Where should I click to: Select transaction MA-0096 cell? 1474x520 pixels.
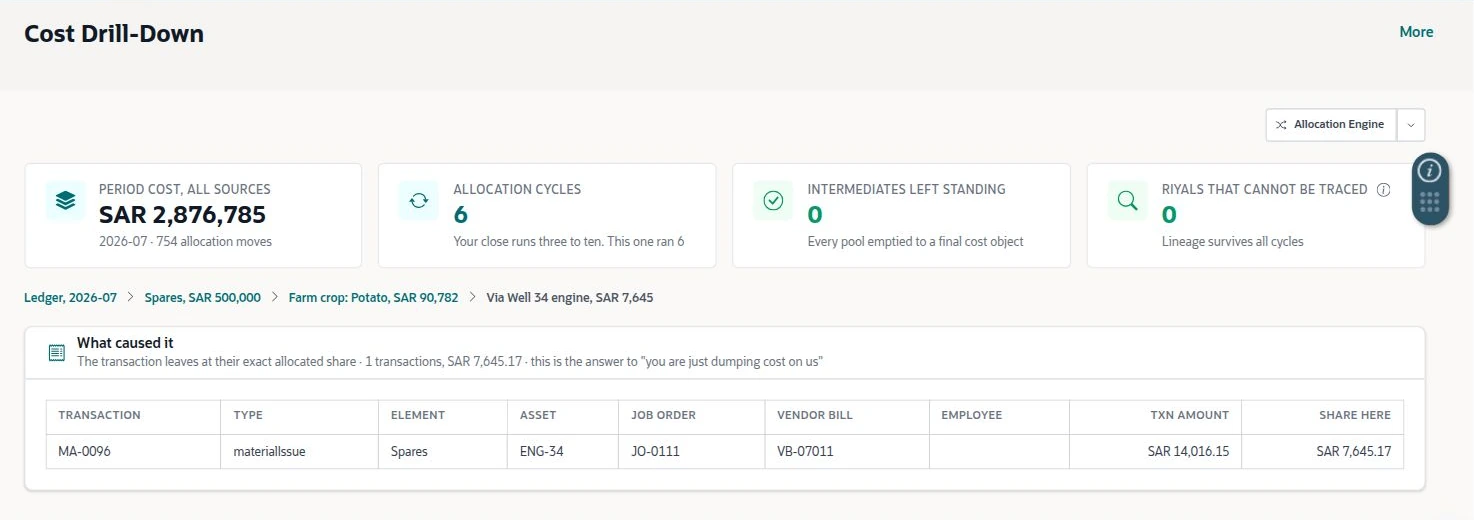pyautogui.click(x=133, y=451)
